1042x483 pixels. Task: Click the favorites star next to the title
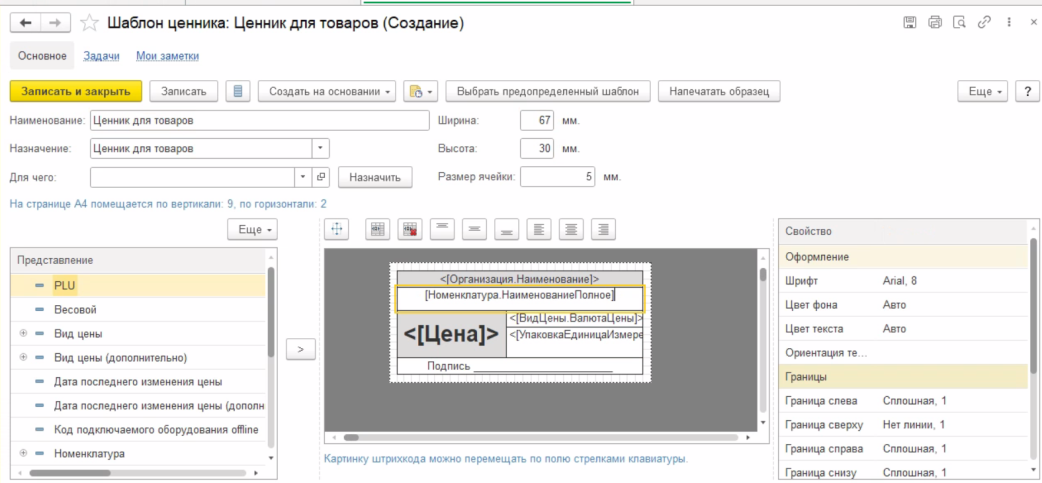coord(90,22)
